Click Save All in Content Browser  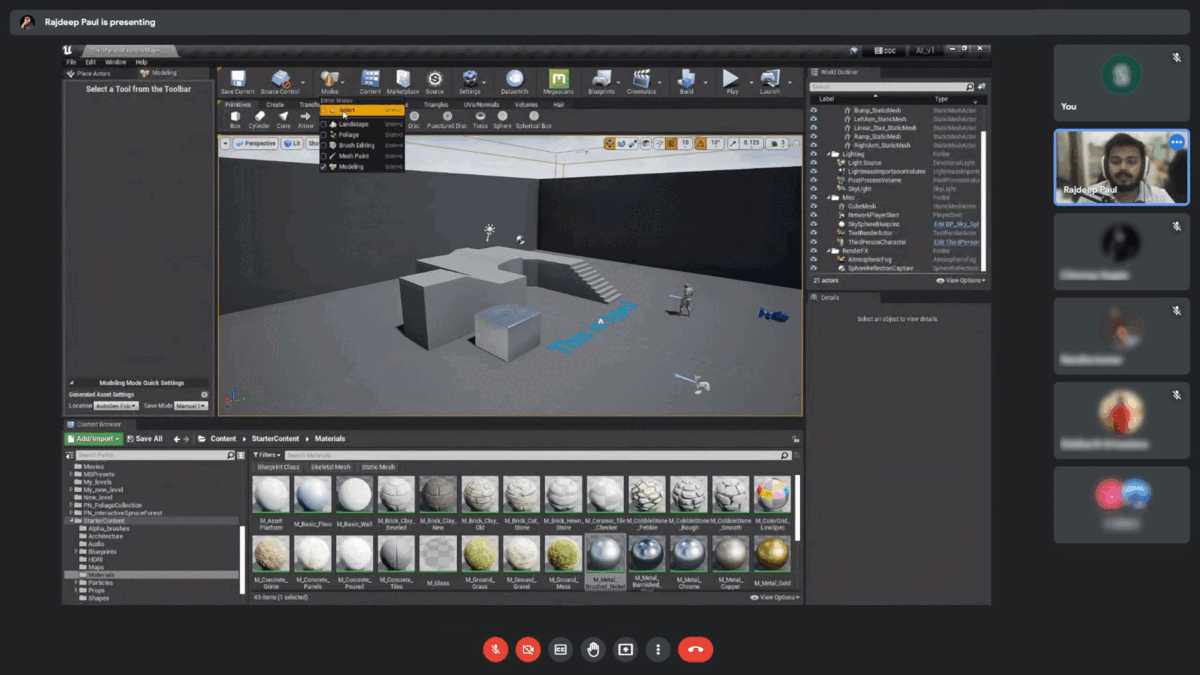click(x=143, y=439)
